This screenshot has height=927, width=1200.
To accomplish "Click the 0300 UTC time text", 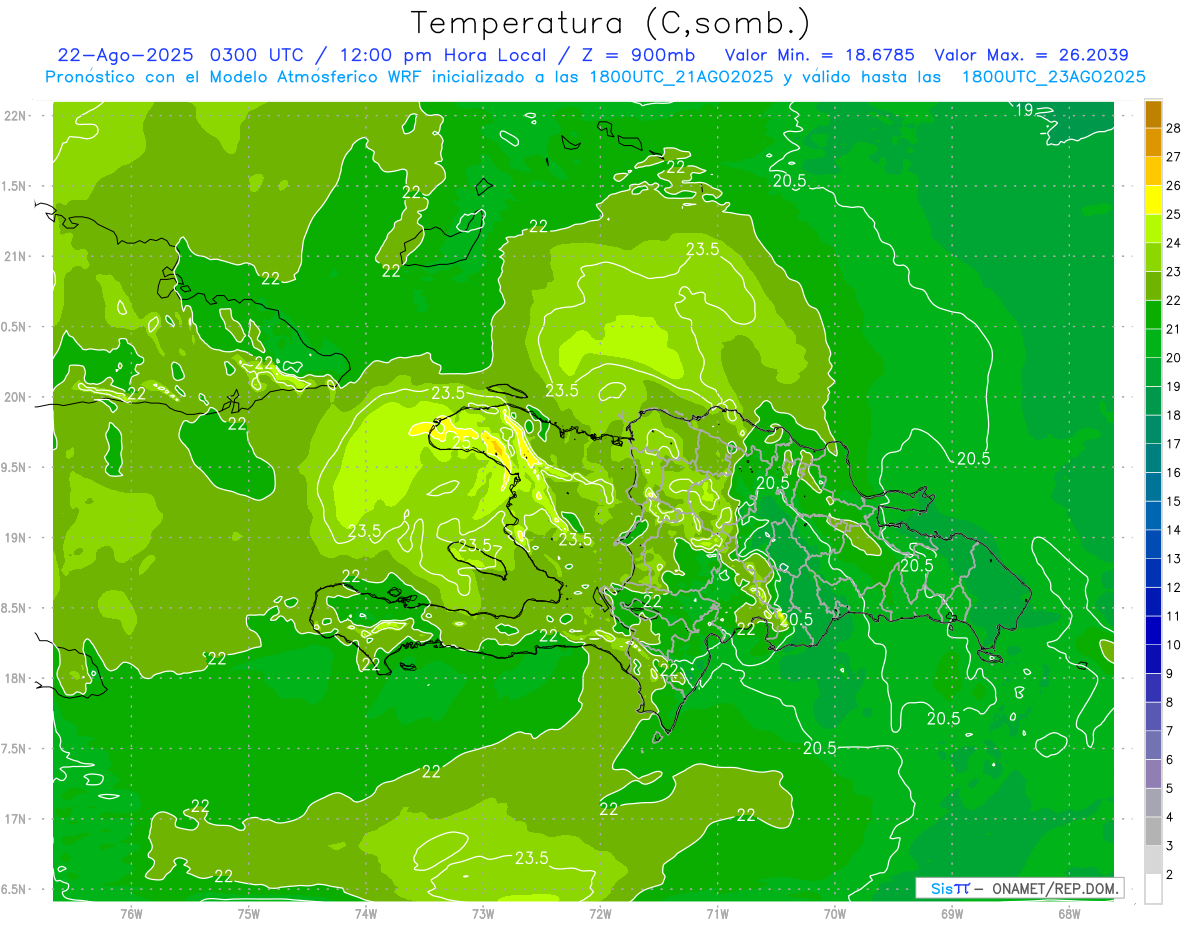I will click(x=255, y=55).
